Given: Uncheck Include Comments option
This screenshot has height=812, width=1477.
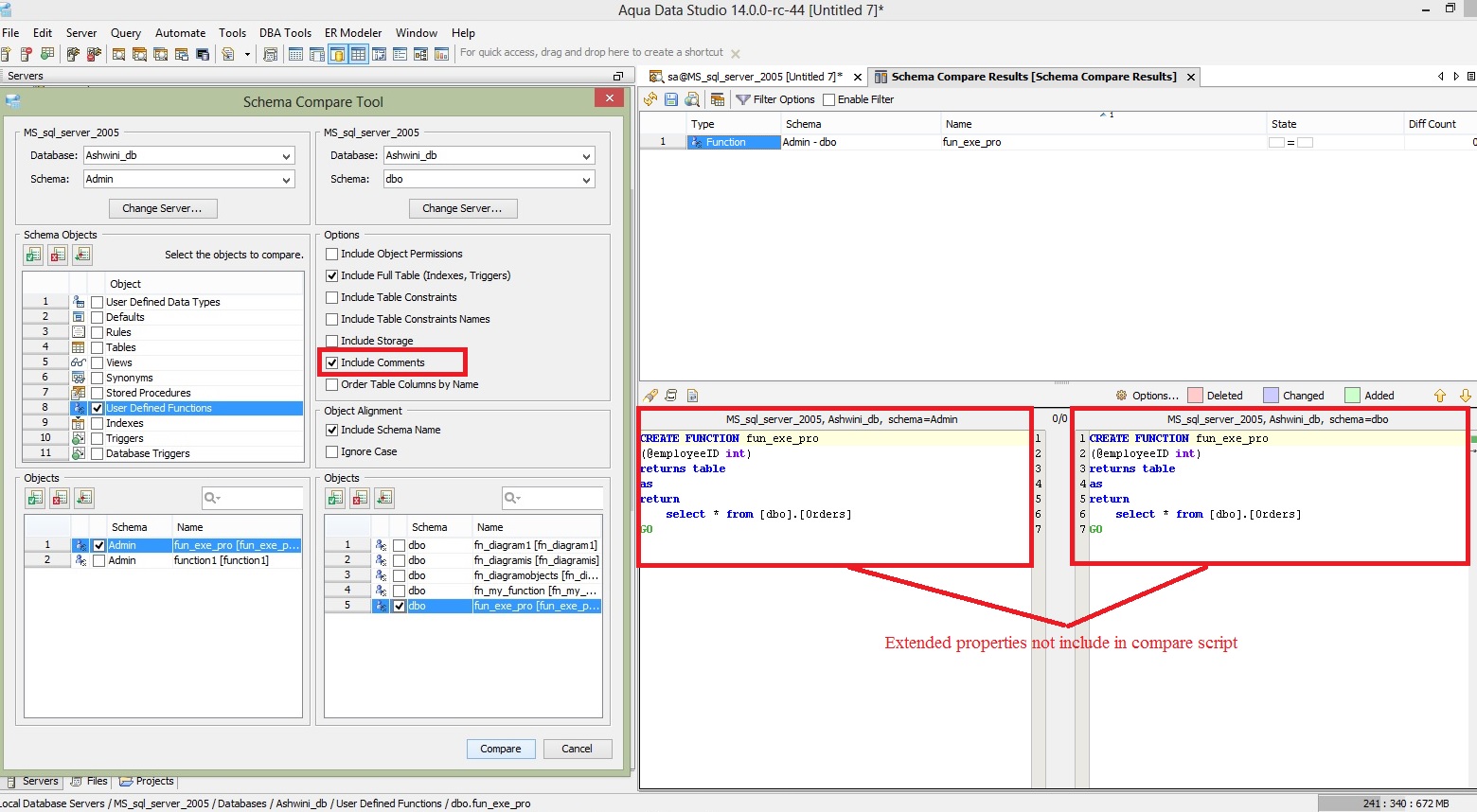Looking at the screenshot, I should pos(332,362).
